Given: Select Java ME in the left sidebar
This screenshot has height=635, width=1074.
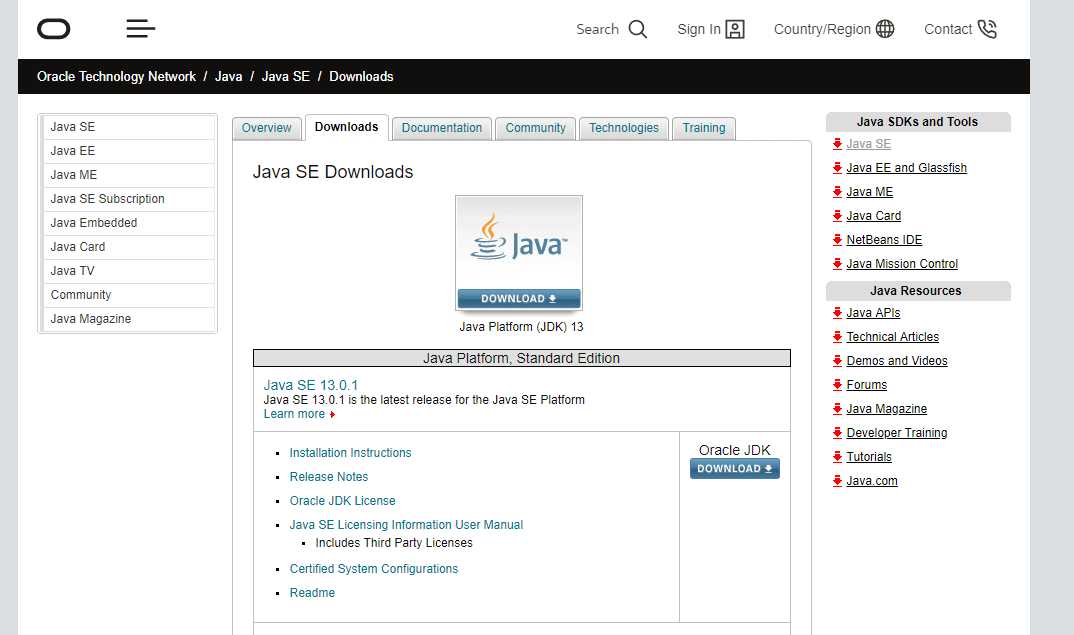Looking at the screenshot, I should pos(129,175).
